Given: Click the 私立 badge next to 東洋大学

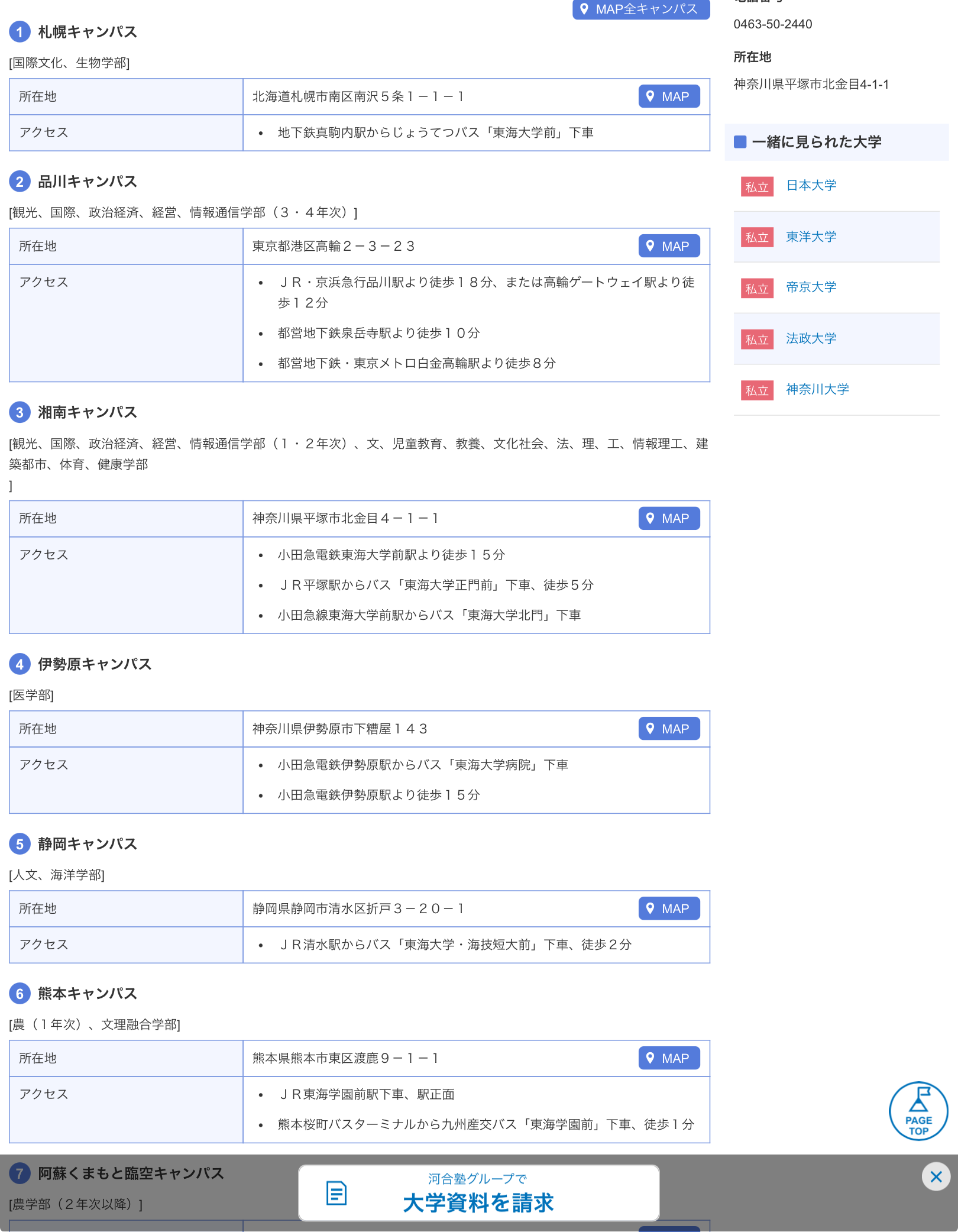Looking at the screenshot, I should 757,237.
